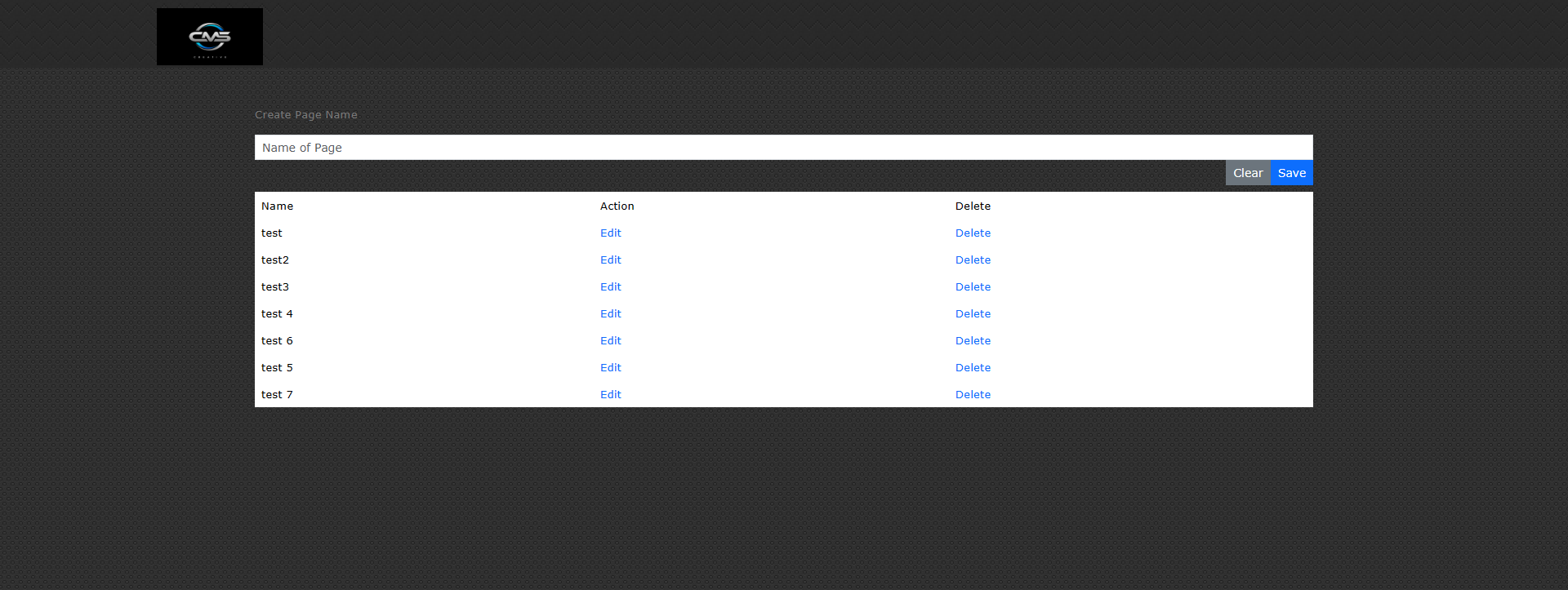The height and width of the screenshot is (590, 1568).
Task: Click the CMS logo in header
Action: [210, 37]
